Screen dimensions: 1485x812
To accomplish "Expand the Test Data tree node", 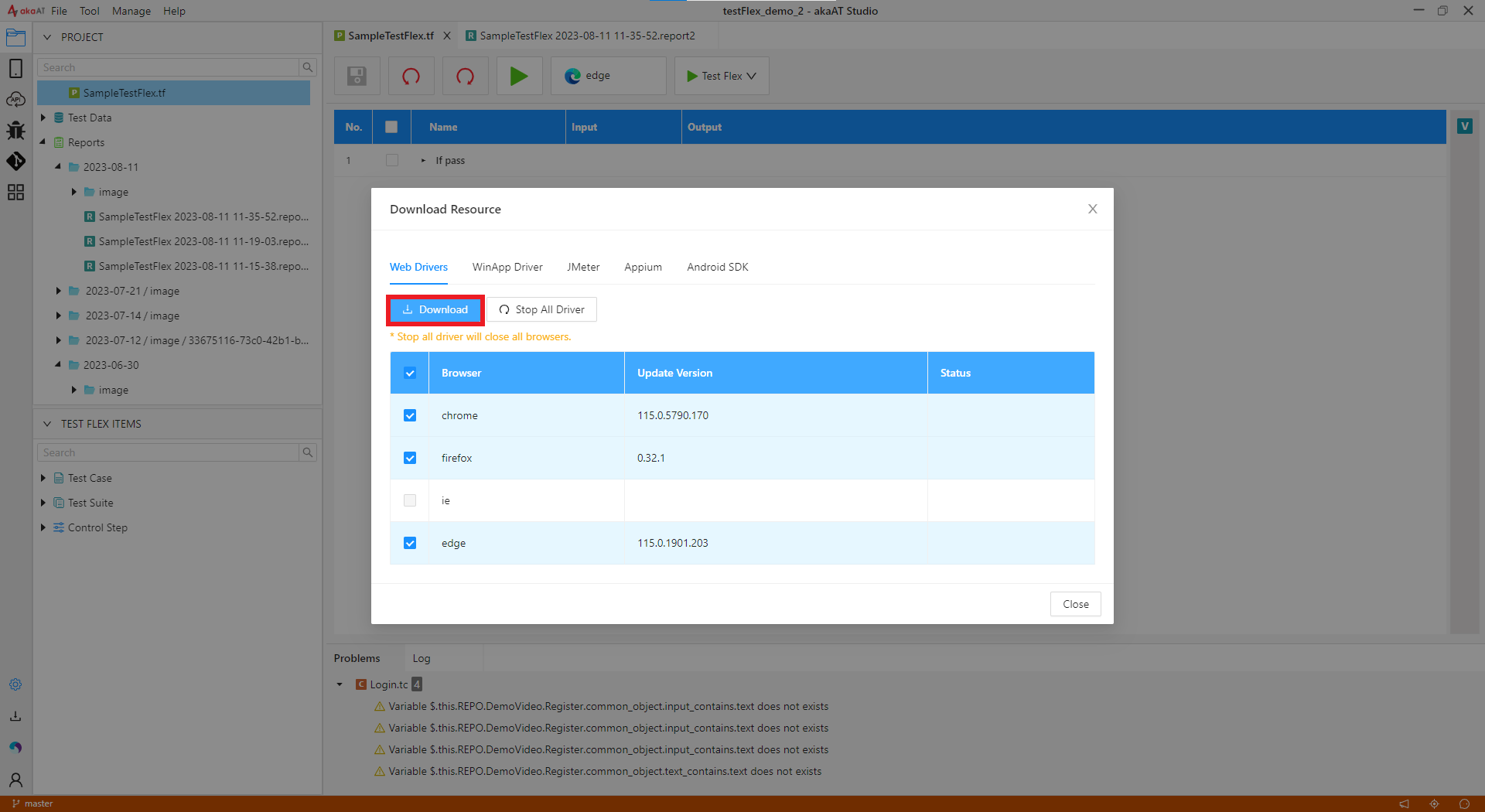I will (43, 118).
